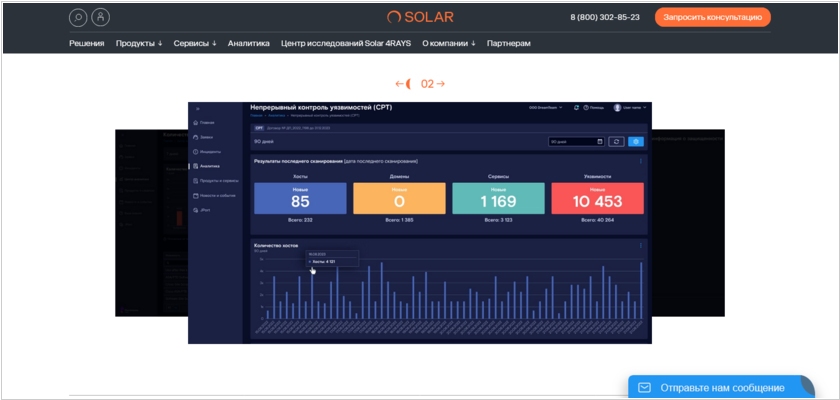
Task: Select Главная in dashboard sidebar
Action: point(204,123)
